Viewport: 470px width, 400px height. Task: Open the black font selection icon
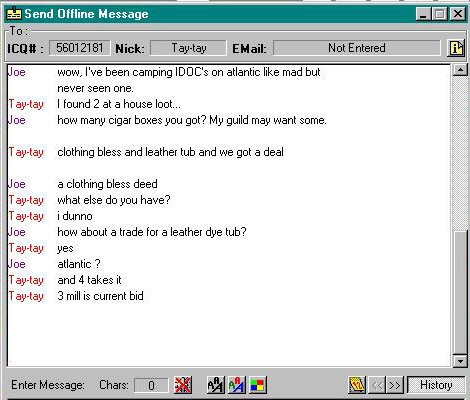[x=216, y=385]
